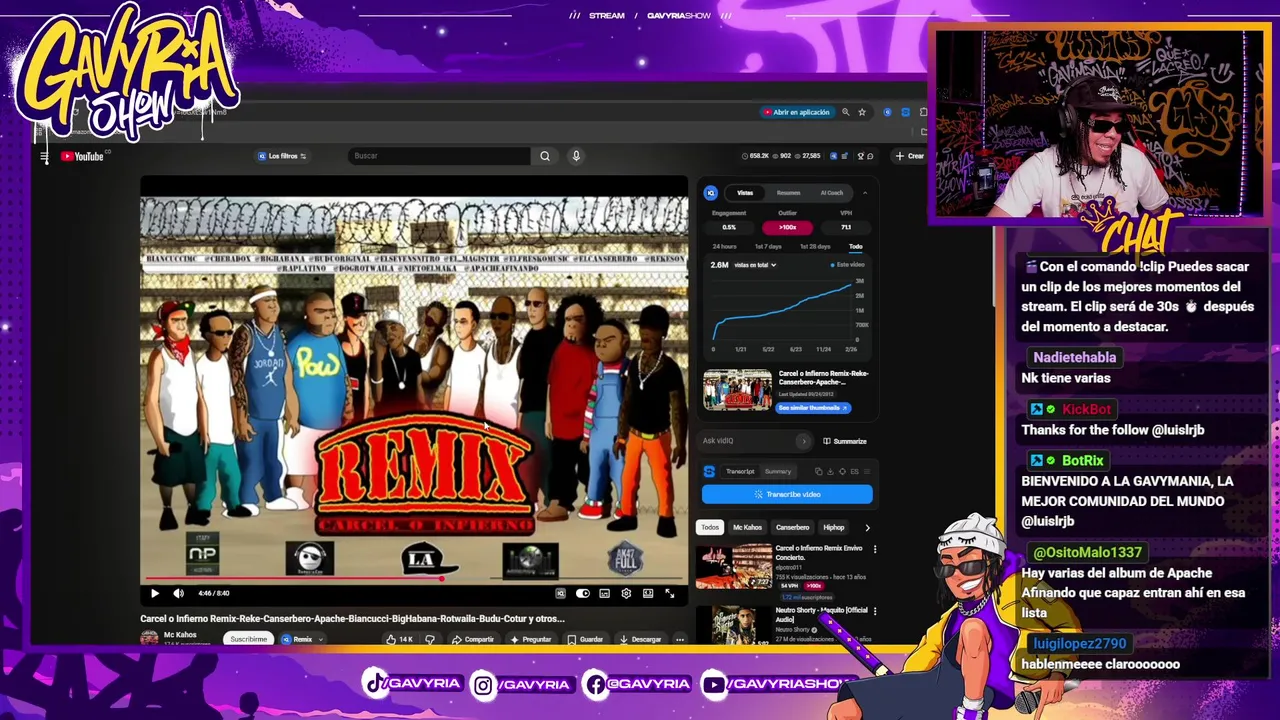1280x720 pixels.
Task: Click the Preguntar button
Action: (530, 639)
